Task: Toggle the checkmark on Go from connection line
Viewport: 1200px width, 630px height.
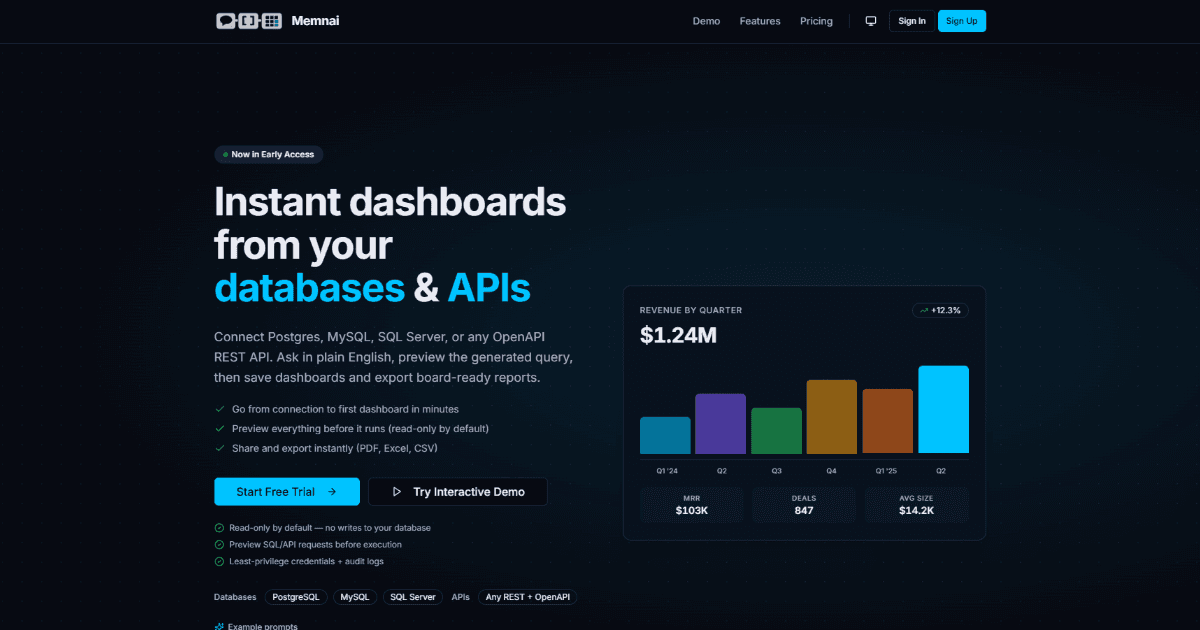Action: point(219,409)
